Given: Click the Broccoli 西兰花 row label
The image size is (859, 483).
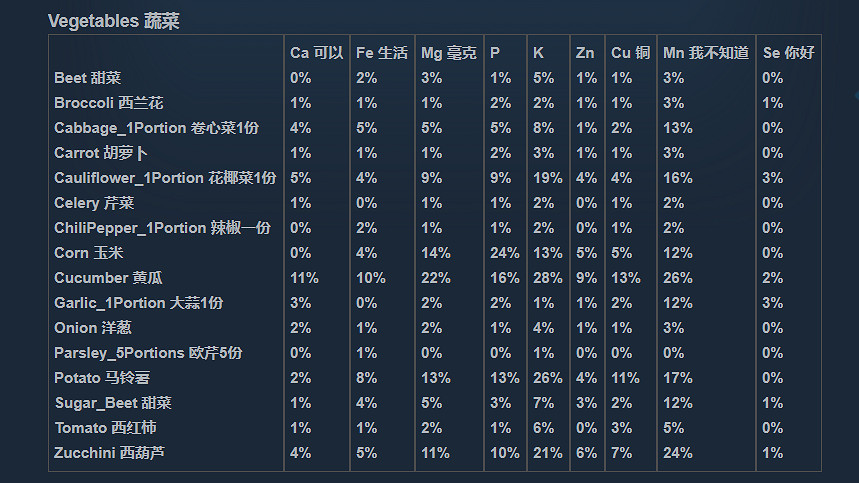Looking at the screenshot, I should coord(108,103).
